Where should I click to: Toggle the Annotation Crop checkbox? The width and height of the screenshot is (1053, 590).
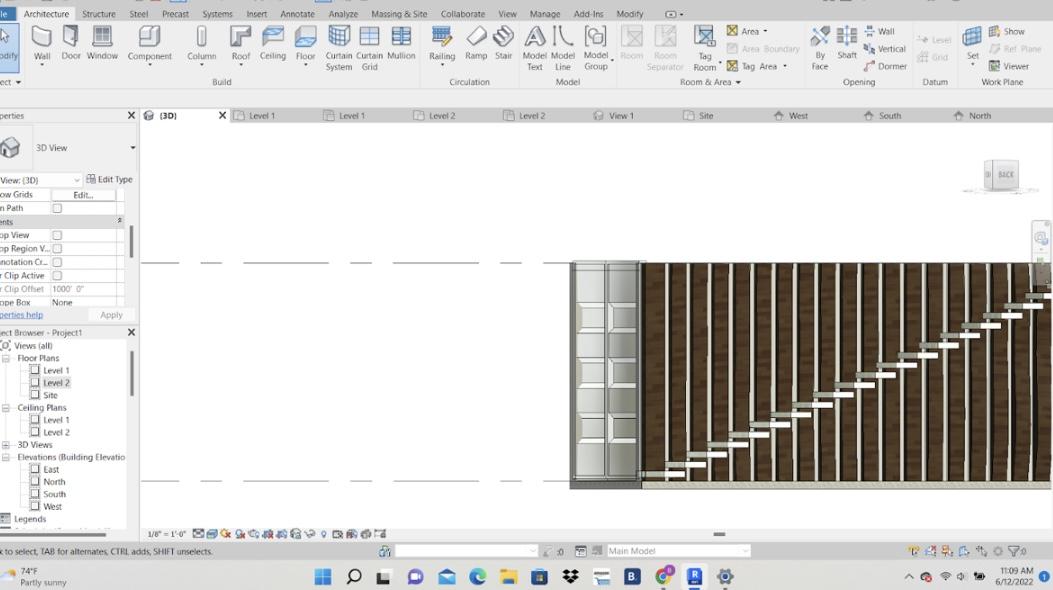[57, 262]
